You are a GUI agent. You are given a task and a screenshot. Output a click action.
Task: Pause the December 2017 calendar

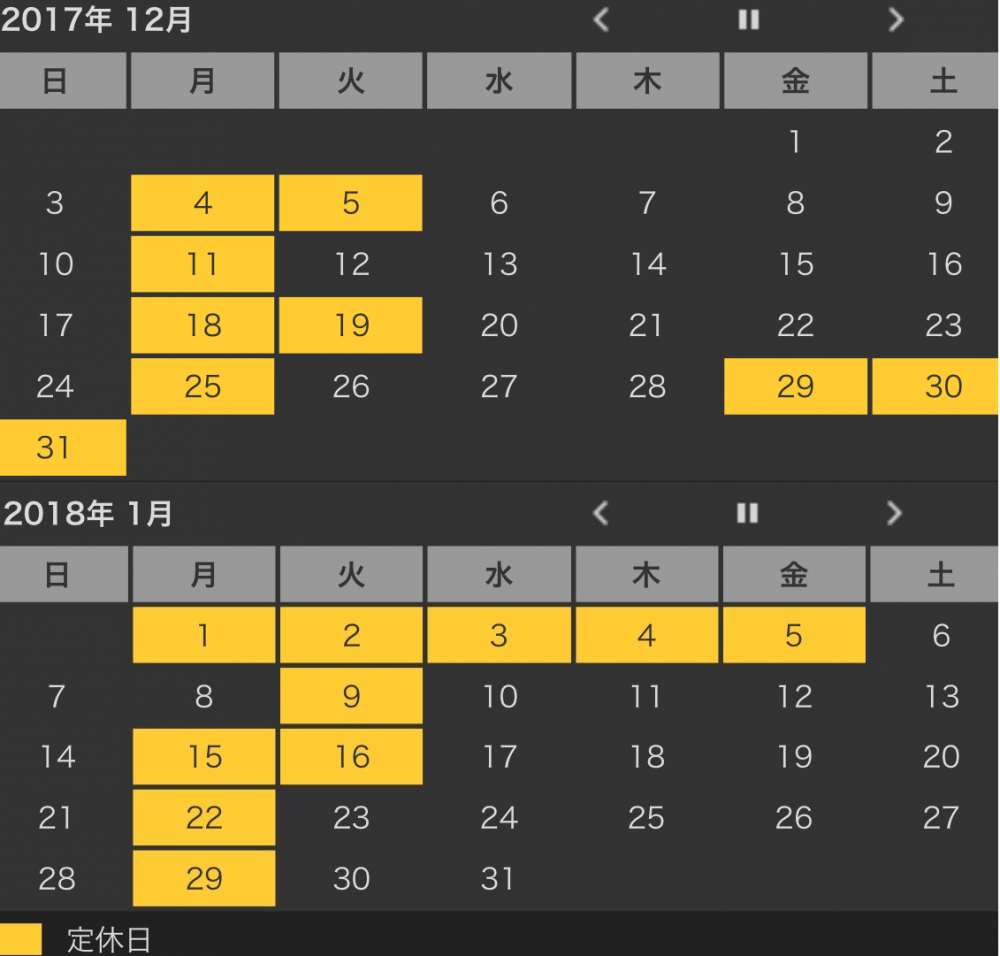point(749,20)
